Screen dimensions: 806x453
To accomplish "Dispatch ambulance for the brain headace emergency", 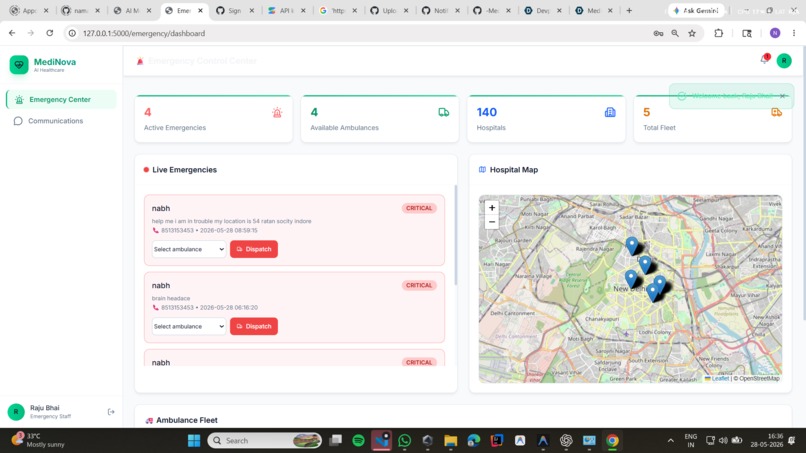I will pyautogui.click(x=254, y=327).
